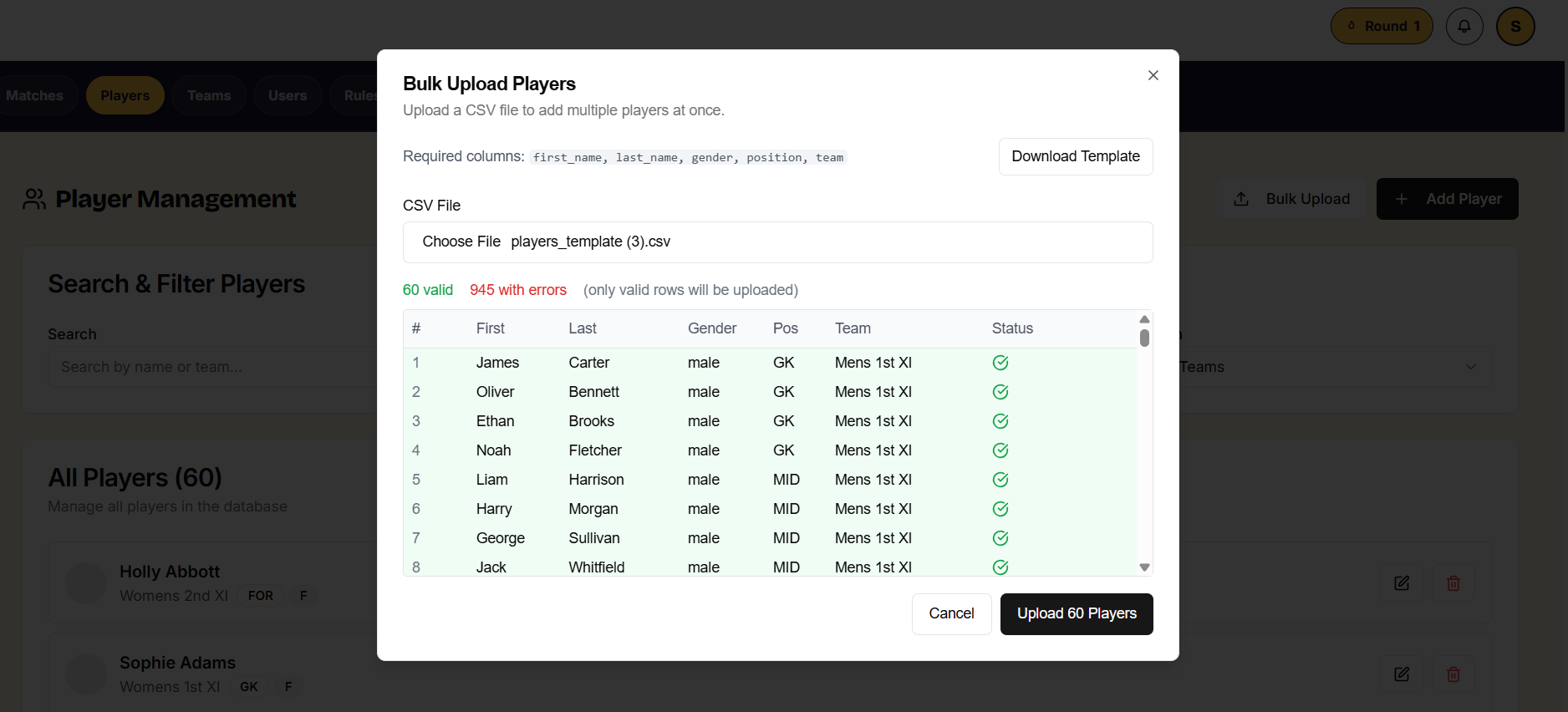The image size is (1568, 712).
Task: Click the Add Player button
Action: [x=1447, y=199]
